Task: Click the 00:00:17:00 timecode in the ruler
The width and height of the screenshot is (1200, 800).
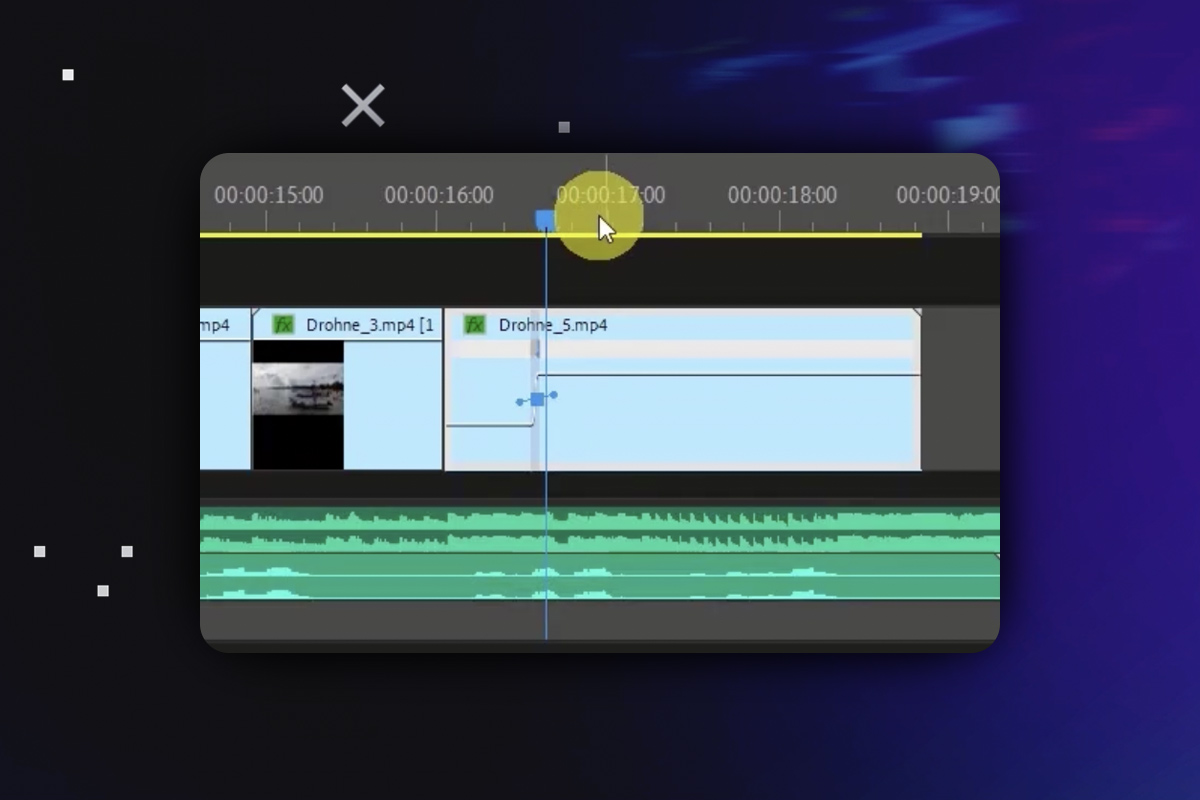Action: pyautogui.click(x=610, y=195)
